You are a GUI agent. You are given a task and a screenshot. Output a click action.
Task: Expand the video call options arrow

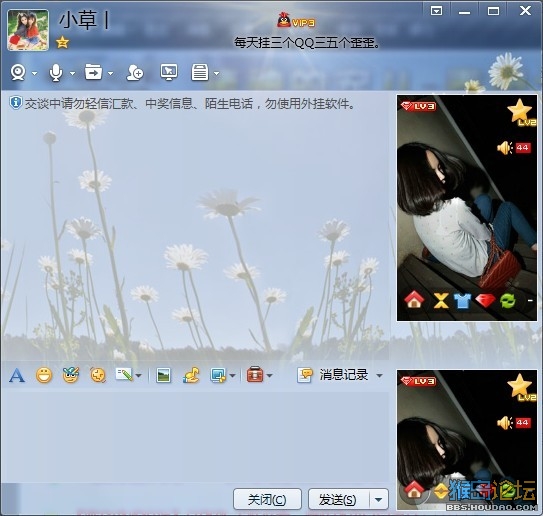(34, 73)
